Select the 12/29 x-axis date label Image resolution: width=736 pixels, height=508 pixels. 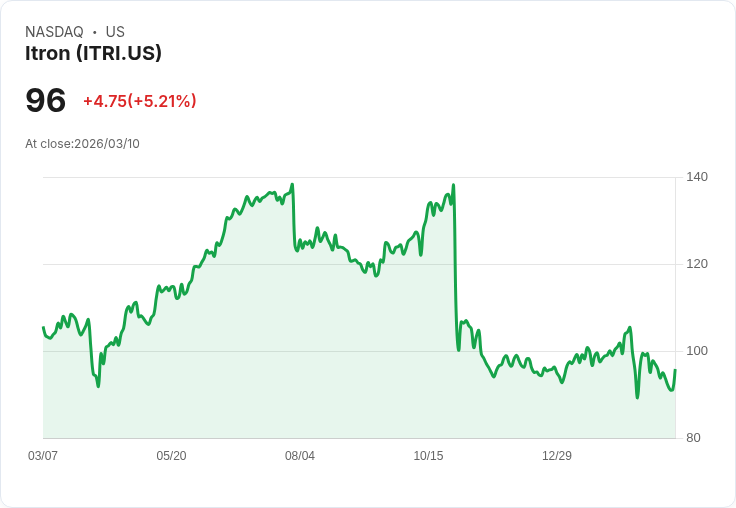(557, 456)
